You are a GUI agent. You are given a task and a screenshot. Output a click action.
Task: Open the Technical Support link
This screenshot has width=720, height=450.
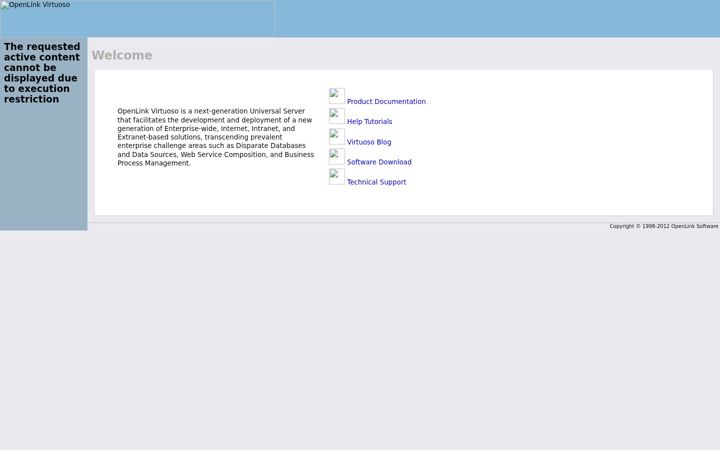pos(376,182)
